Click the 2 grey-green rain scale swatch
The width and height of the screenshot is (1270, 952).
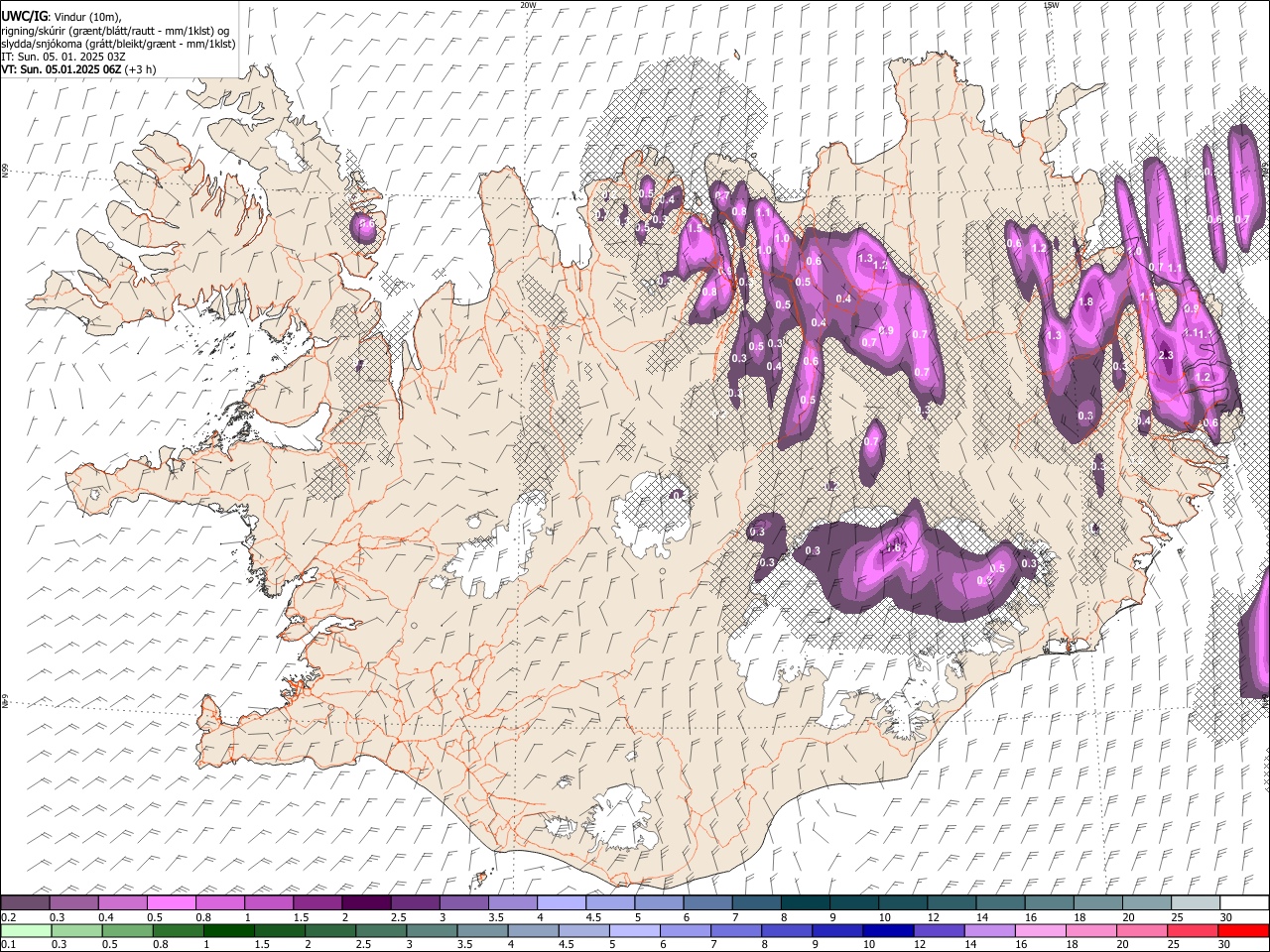pos(330,931)
